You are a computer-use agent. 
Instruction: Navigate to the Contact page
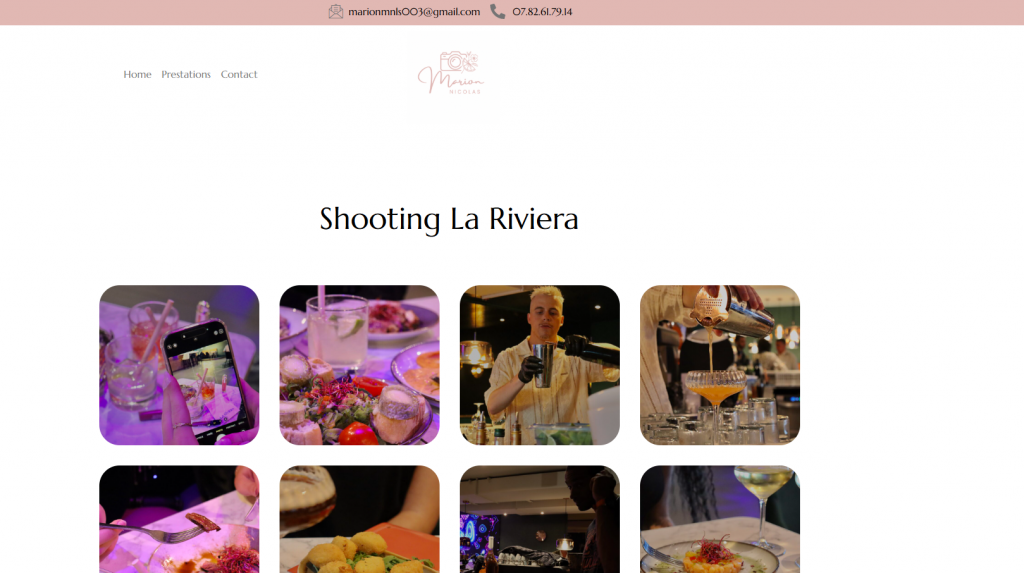click(239, 75)
